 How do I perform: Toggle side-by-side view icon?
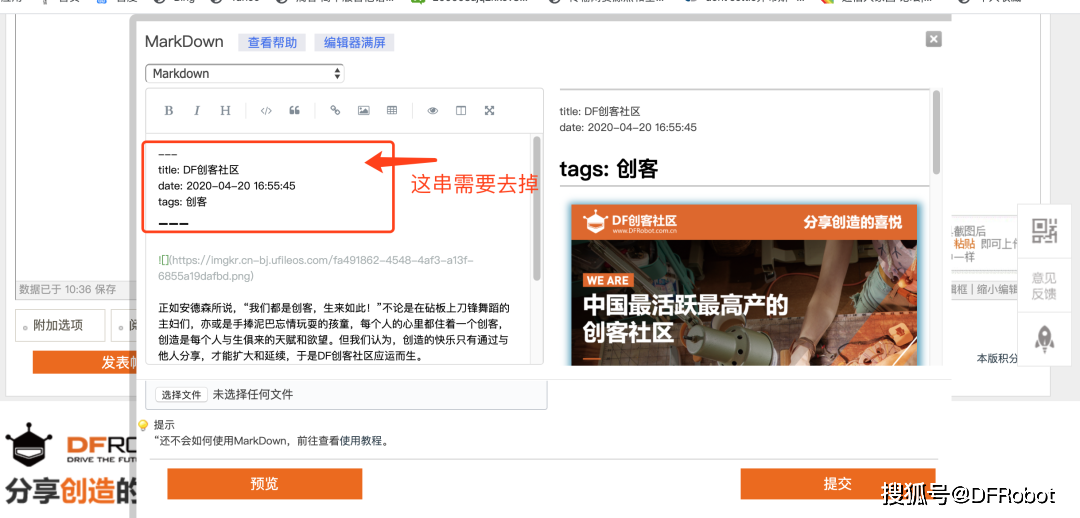(x=461, y=111)
